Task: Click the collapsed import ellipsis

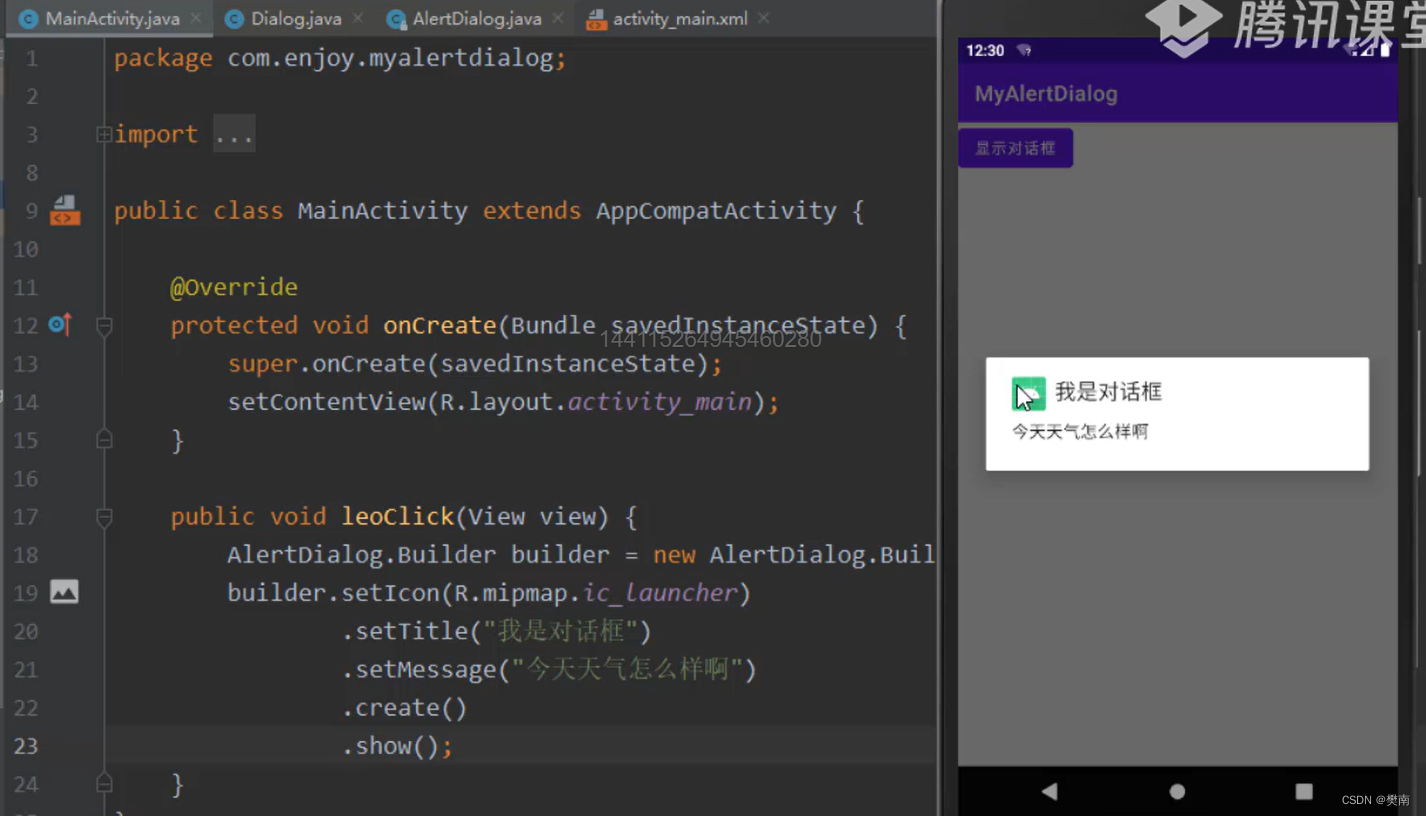Action: 234,134
